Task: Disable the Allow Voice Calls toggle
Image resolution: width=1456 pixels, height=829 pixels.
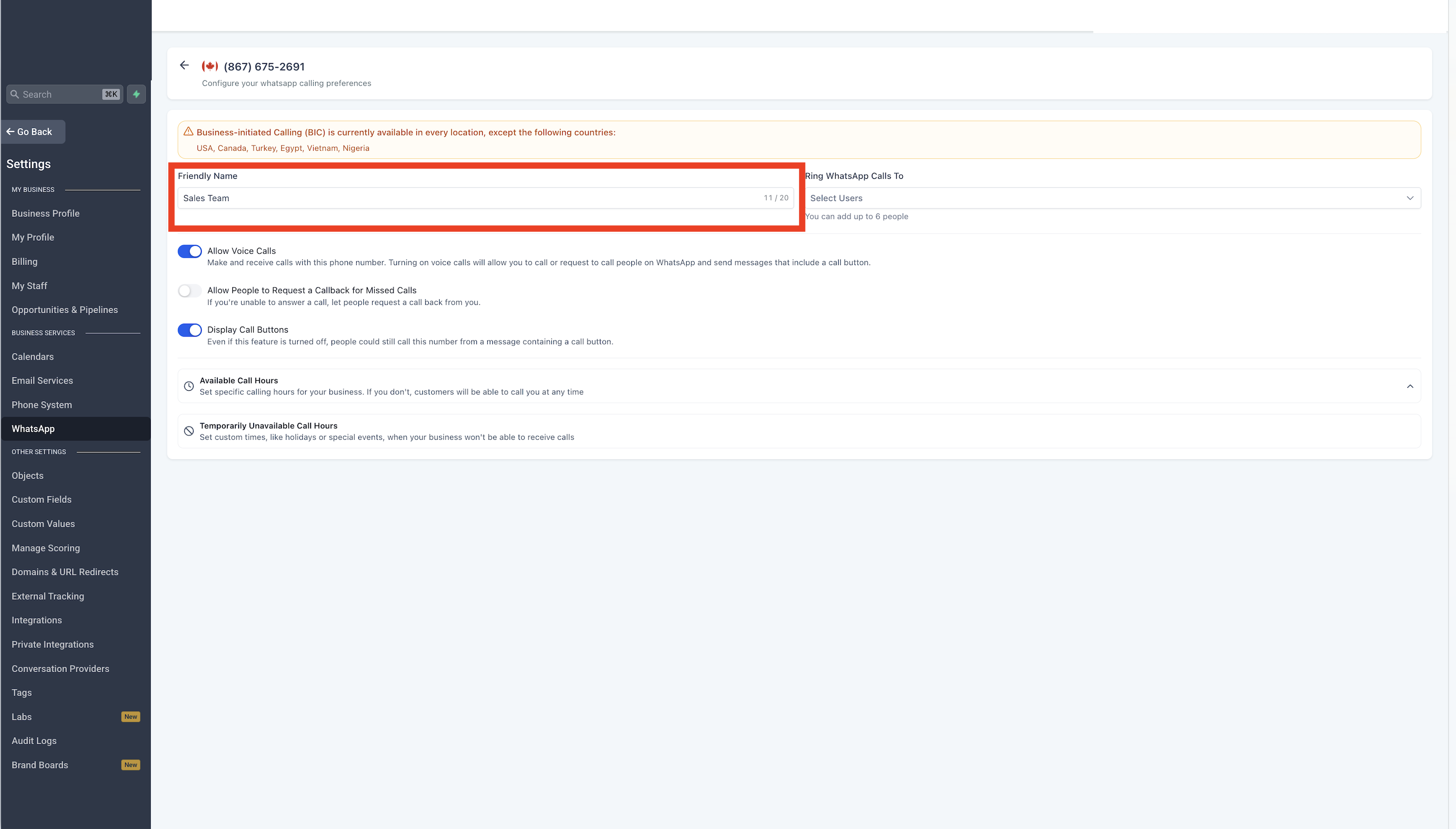Action: 190,251
